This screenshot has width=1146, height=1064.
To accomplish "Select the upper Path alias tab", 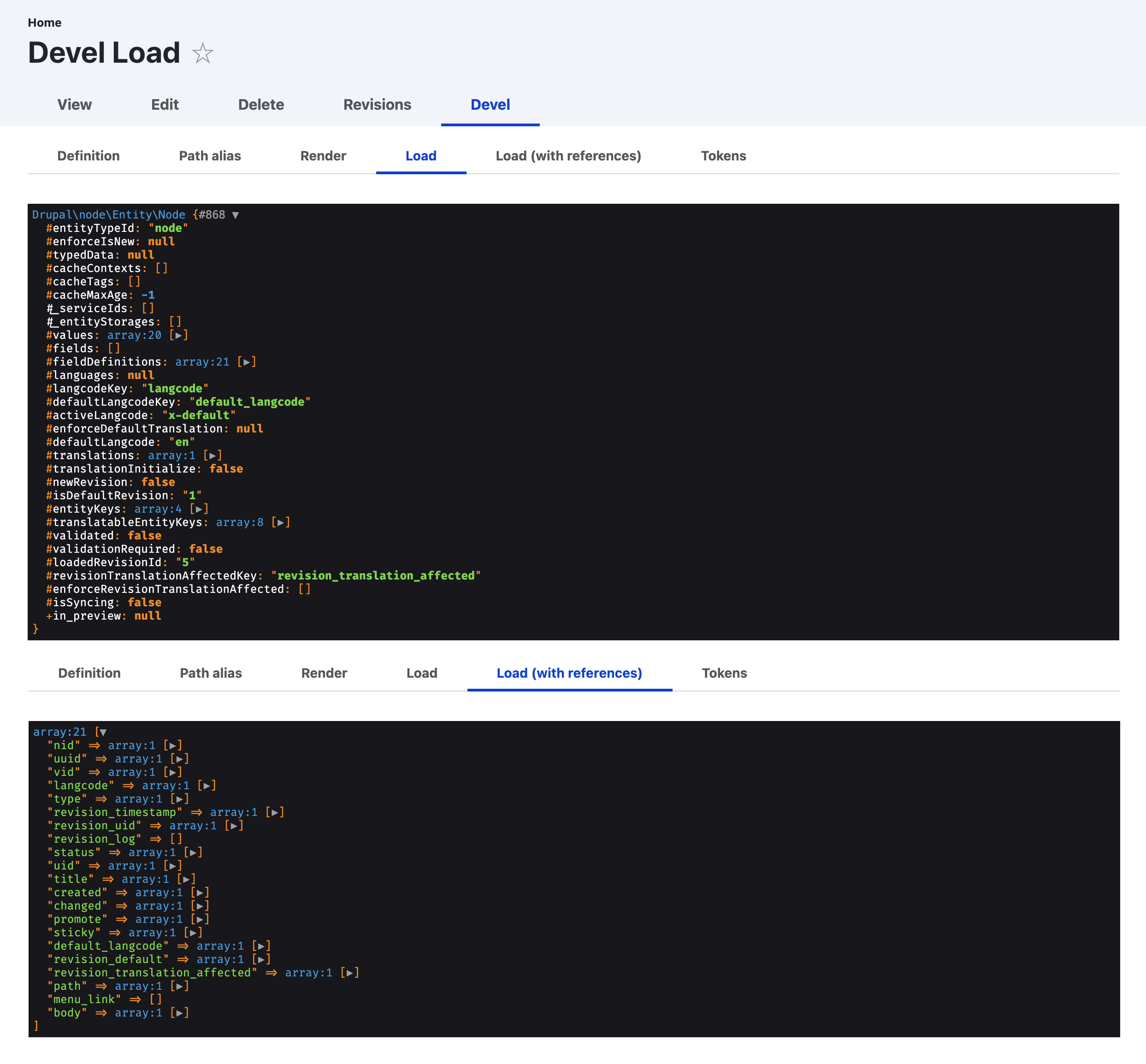I will click(x=209, y=156).
